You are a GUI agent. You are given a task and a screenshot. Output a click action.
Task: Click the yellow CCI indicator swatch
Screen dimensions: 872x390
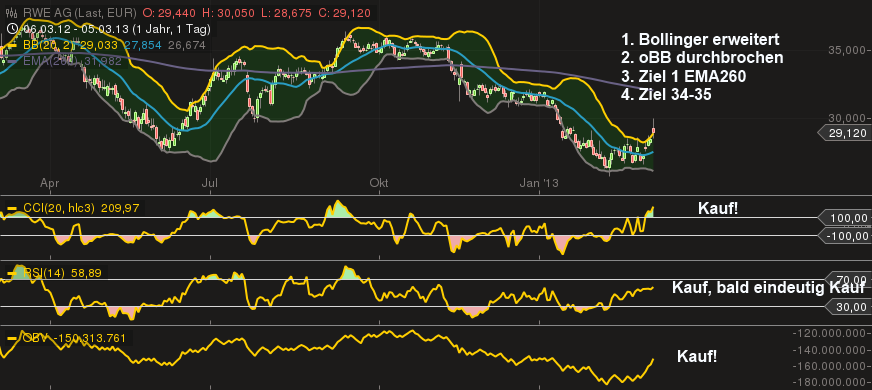12,209
